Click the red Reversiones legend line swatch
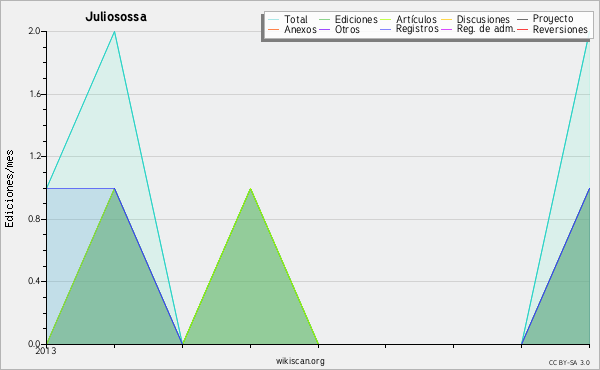This screenshot has width=600, height=370. pyautogui.click(x=523, y=29)
